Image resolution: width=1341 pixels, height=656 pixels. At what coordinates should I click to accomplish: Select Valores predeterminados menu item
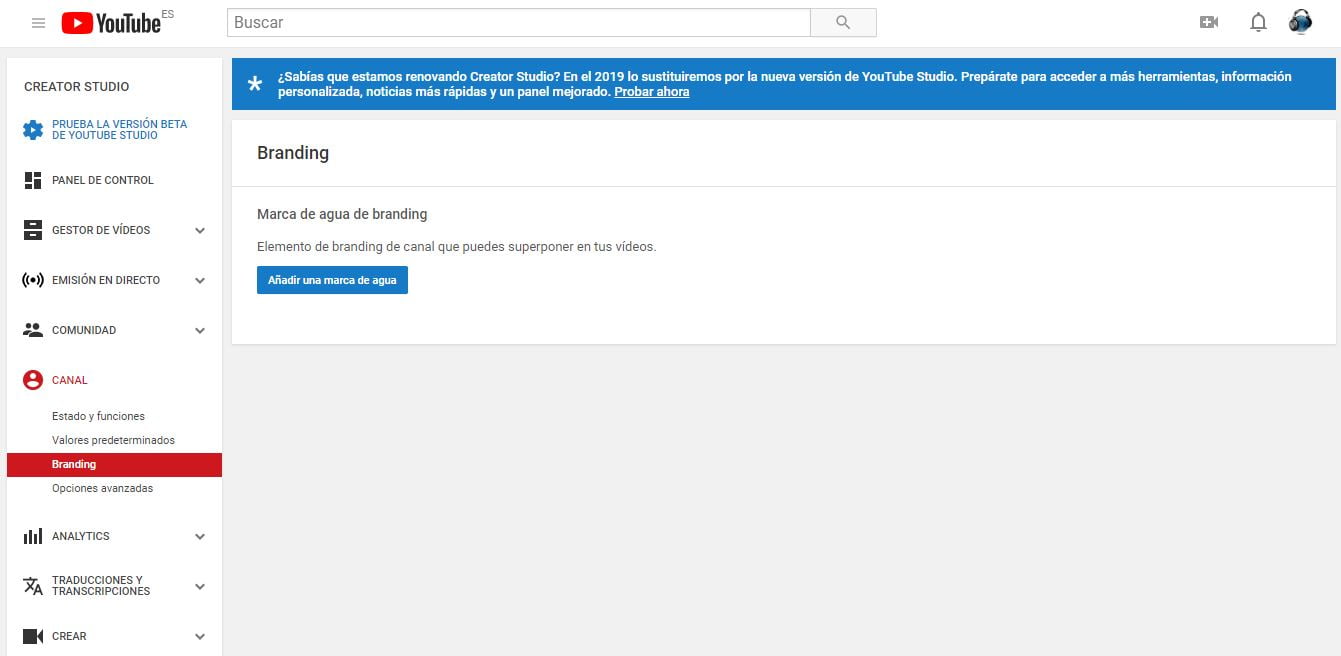click(113, 440)
